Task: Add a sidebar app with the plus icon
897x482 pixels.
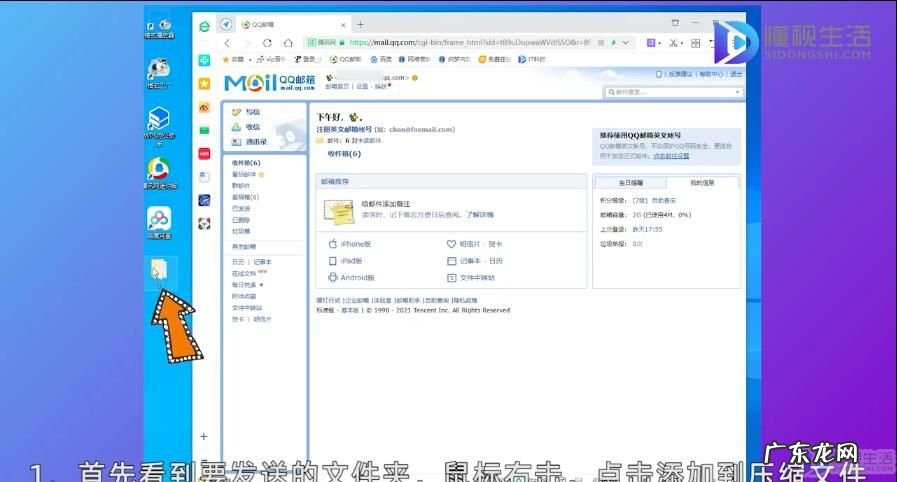Action: pyautogui.click(x=204, y=436)
